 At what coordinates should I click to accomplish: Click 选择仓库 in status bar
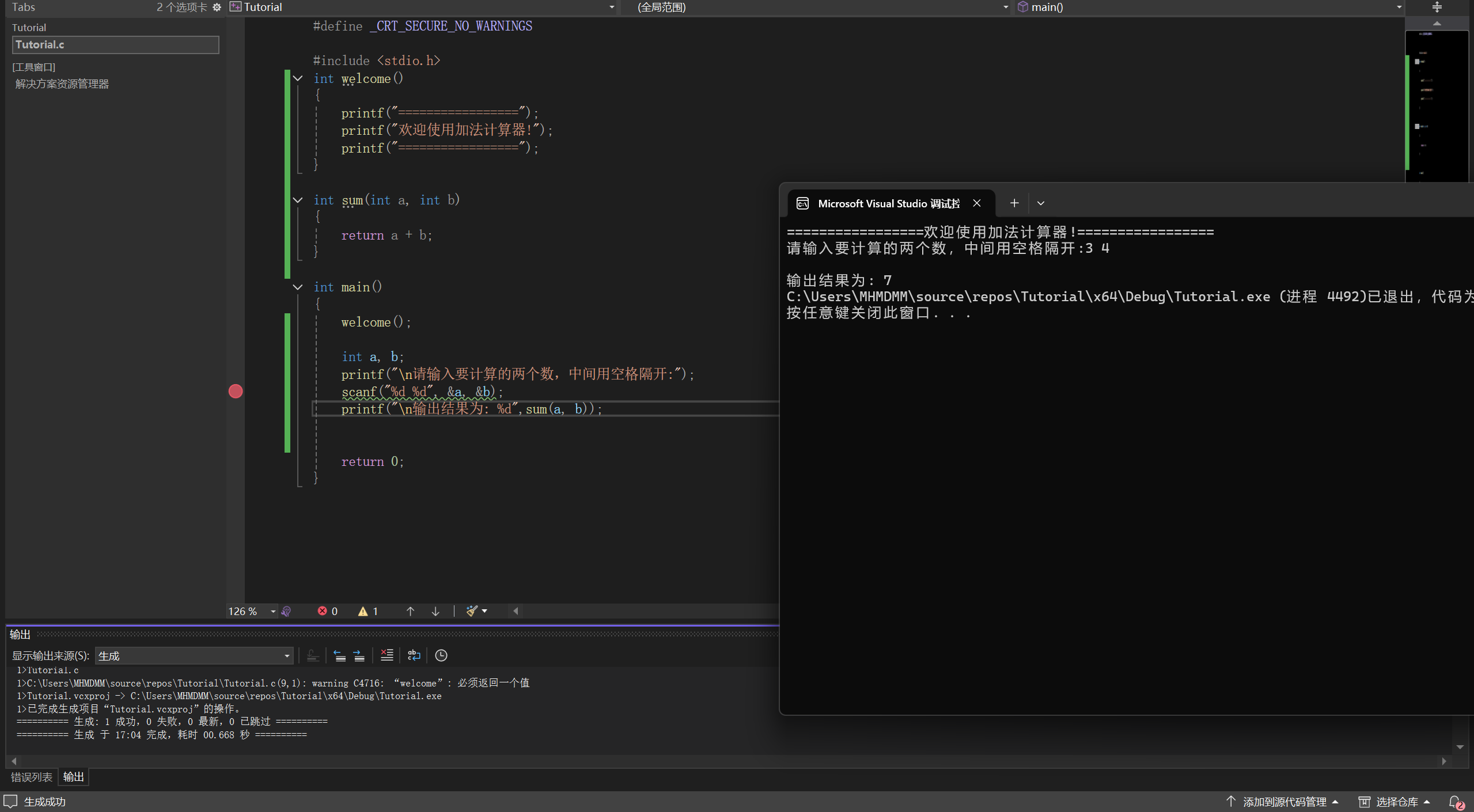click(1397, 802)
